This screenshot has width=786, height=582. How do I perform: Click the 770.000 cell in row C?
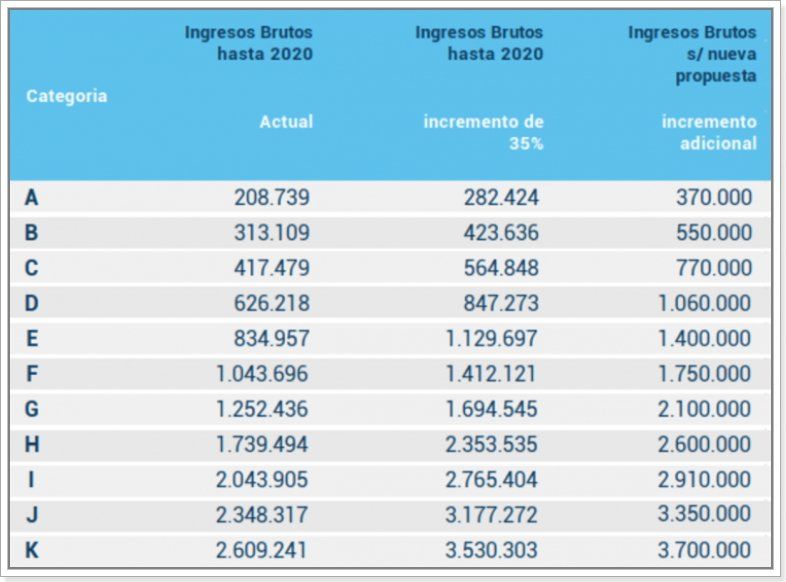point(713,268)
